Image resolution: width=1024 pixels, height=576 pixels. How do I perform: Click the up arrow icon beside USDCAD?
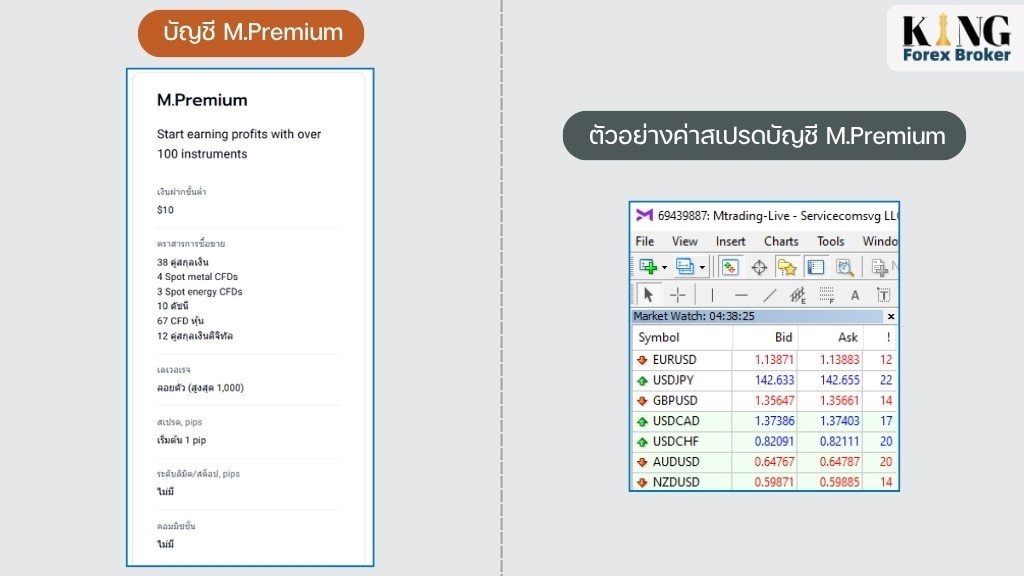(642, 421)
